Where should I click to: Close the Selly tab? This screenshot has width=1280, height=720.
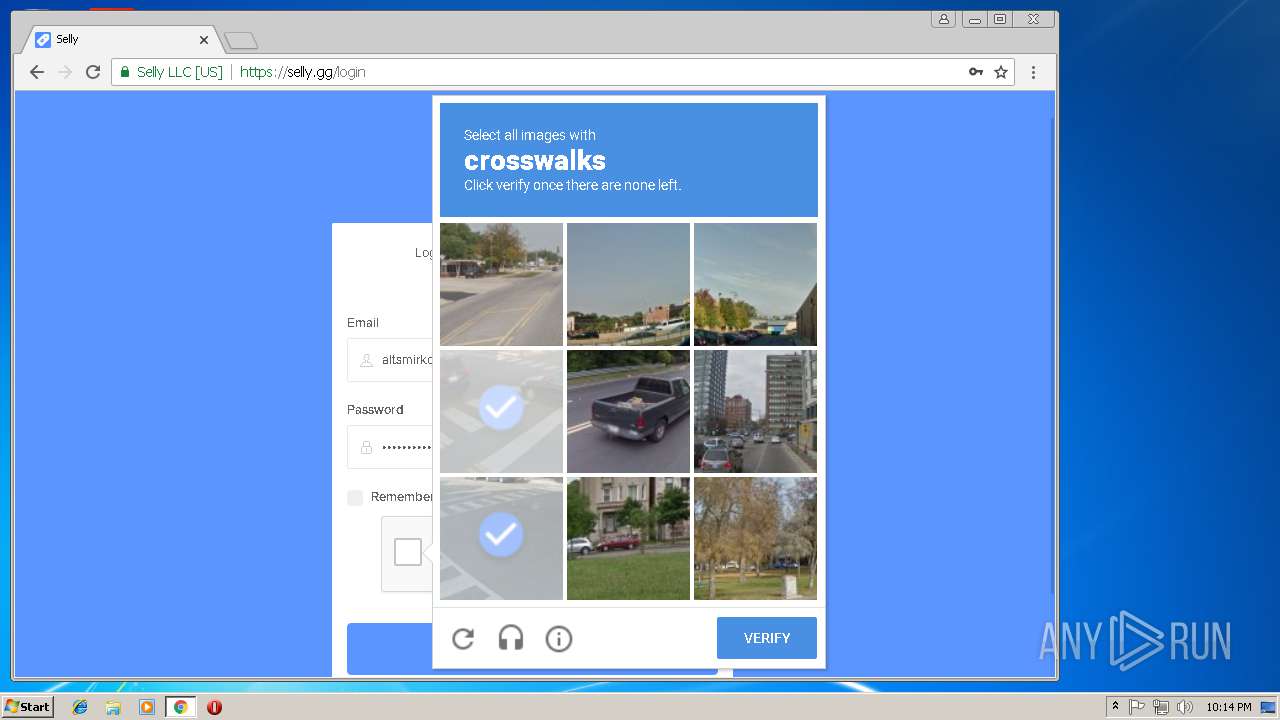(x=204, y=40)
